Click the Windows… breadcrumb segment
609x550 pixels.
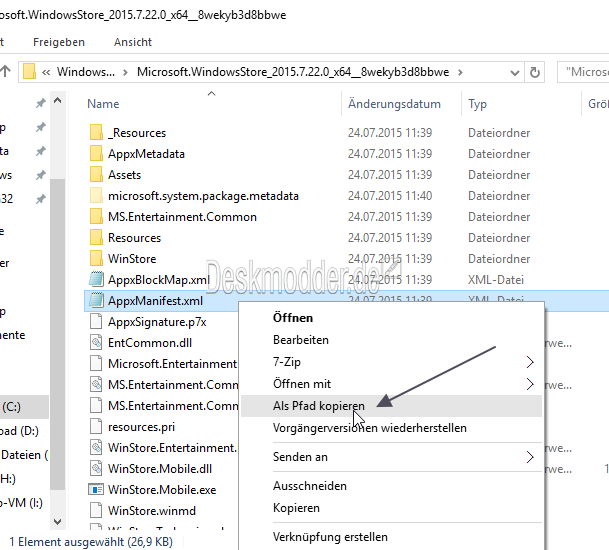[x=86, y=72]
